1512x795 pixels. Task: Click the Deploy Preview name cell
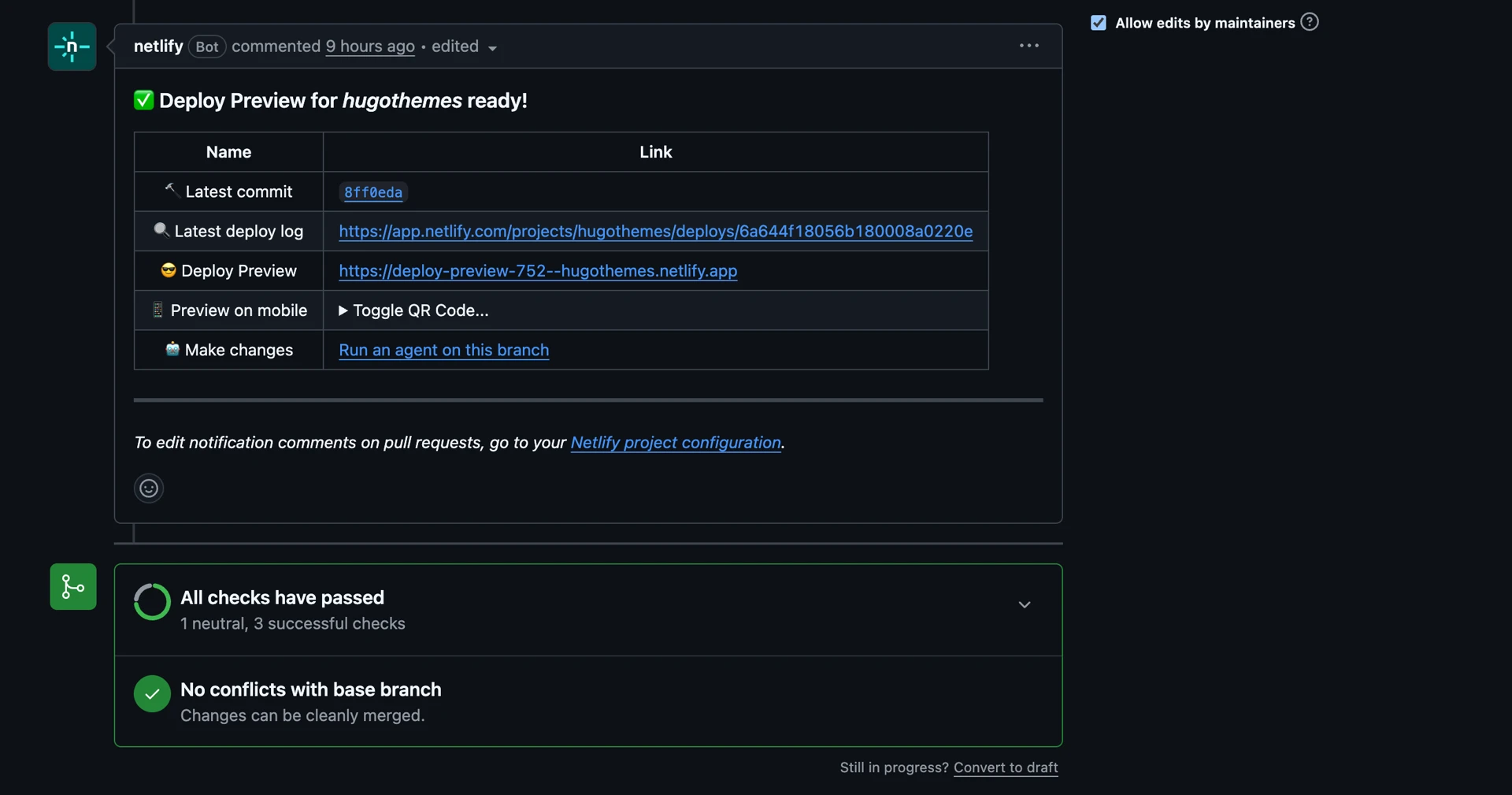coord(228,270)
